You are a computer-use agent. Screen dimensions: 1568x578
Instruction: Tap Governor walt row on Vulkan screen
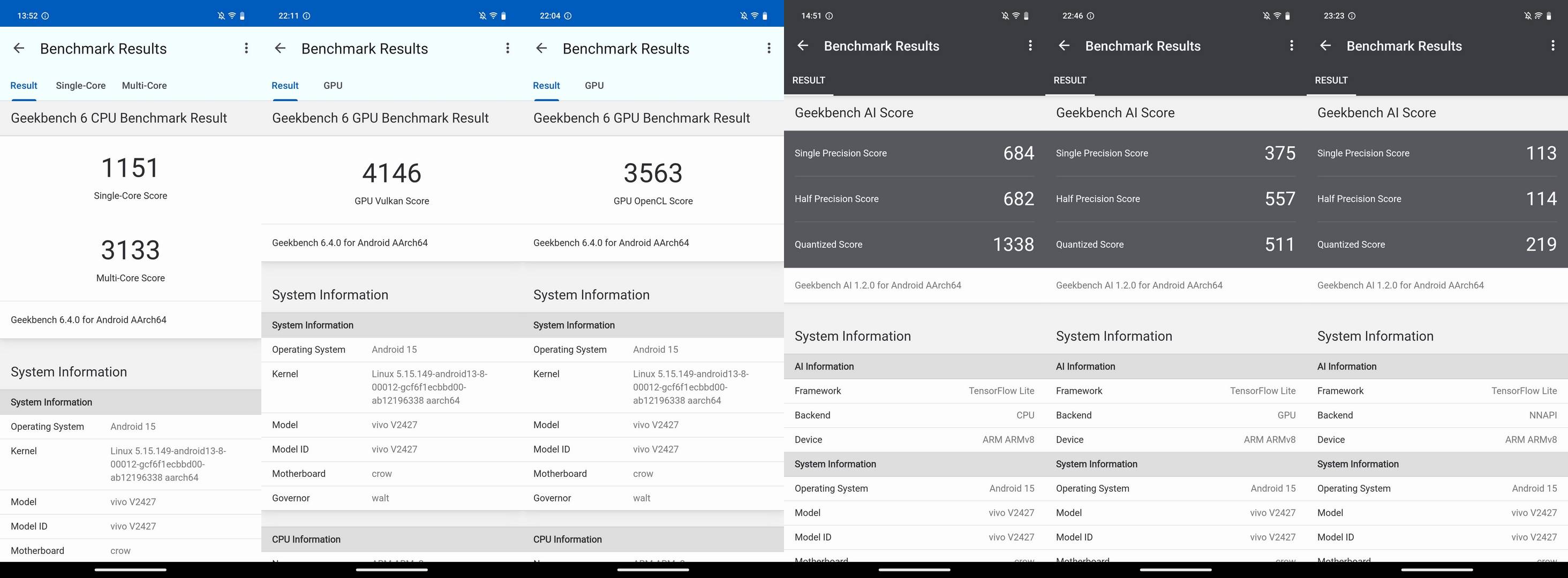click(x=391, y=498)
